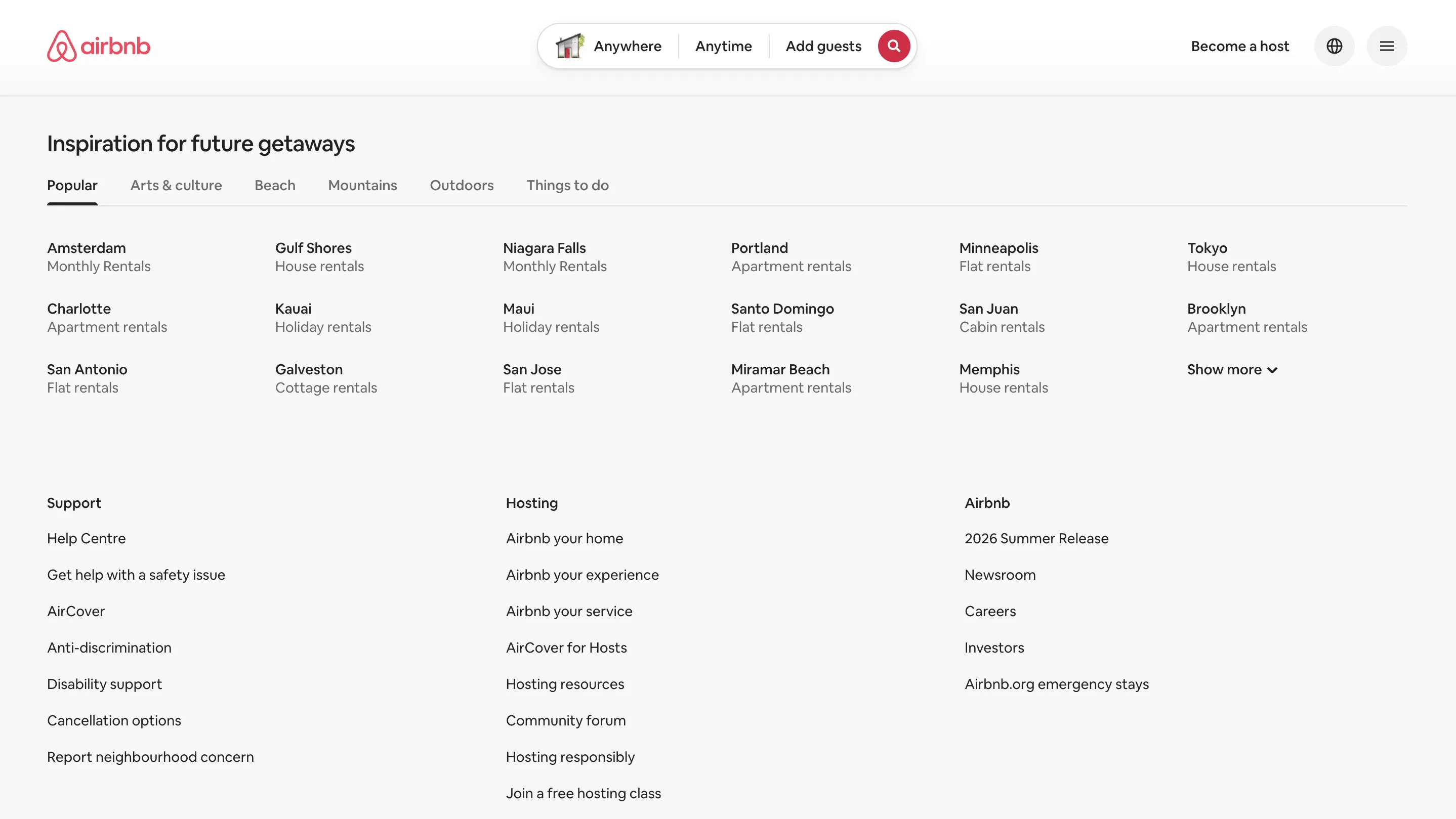Open the hamburger main menu
Viewport: 1456px width, 819px height.
pyautogui.click(x=1387, y=46)
